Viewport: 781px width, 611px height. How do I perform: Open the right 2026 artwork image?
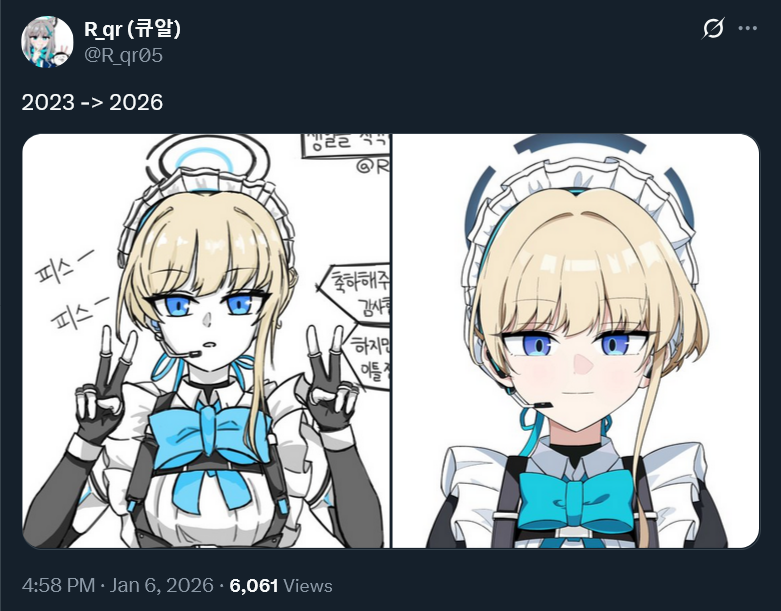[x=576, y=341]
